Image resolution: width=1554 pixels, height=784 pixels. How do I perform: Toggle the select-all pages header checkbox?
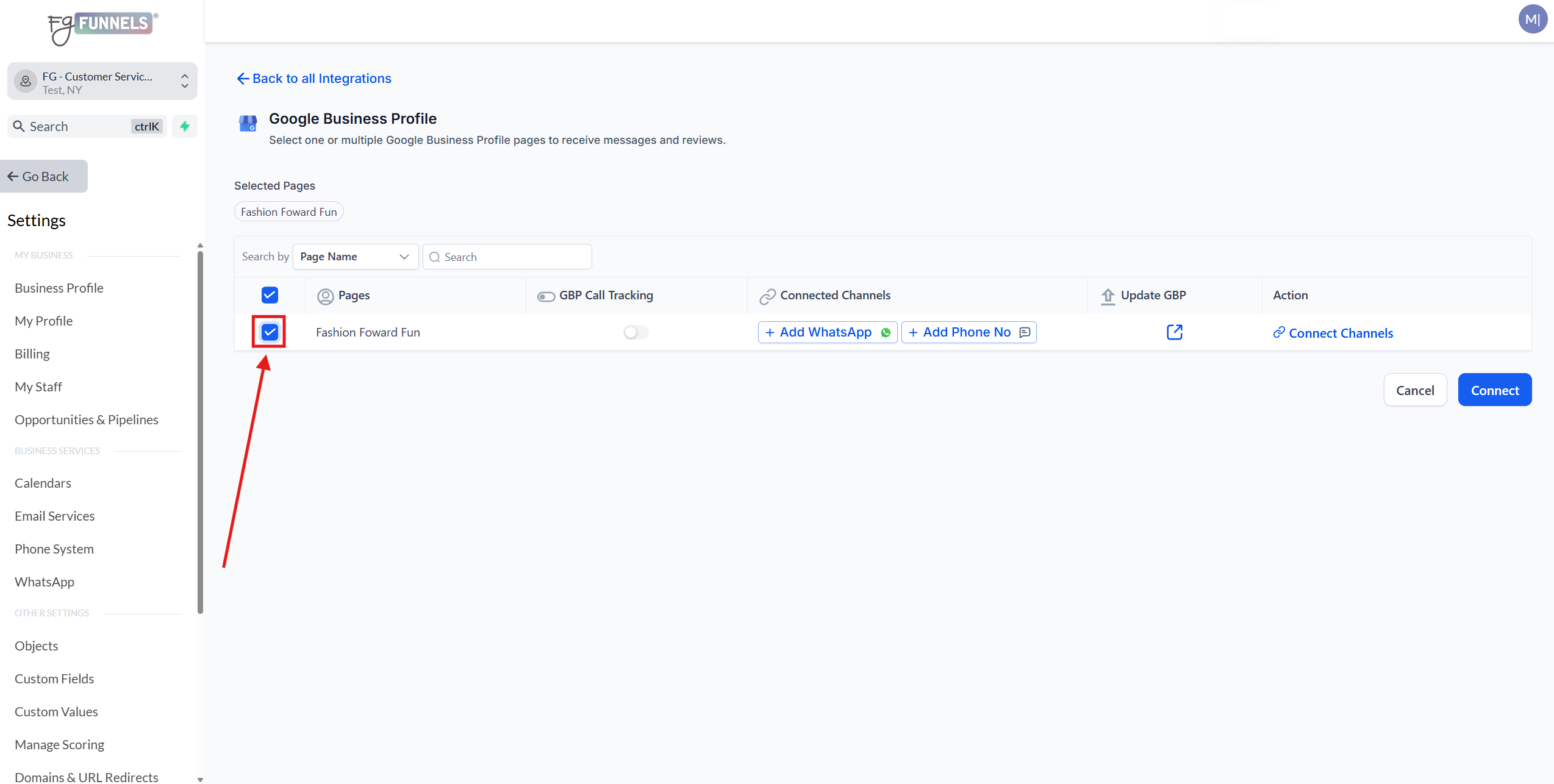pos(270,295)
